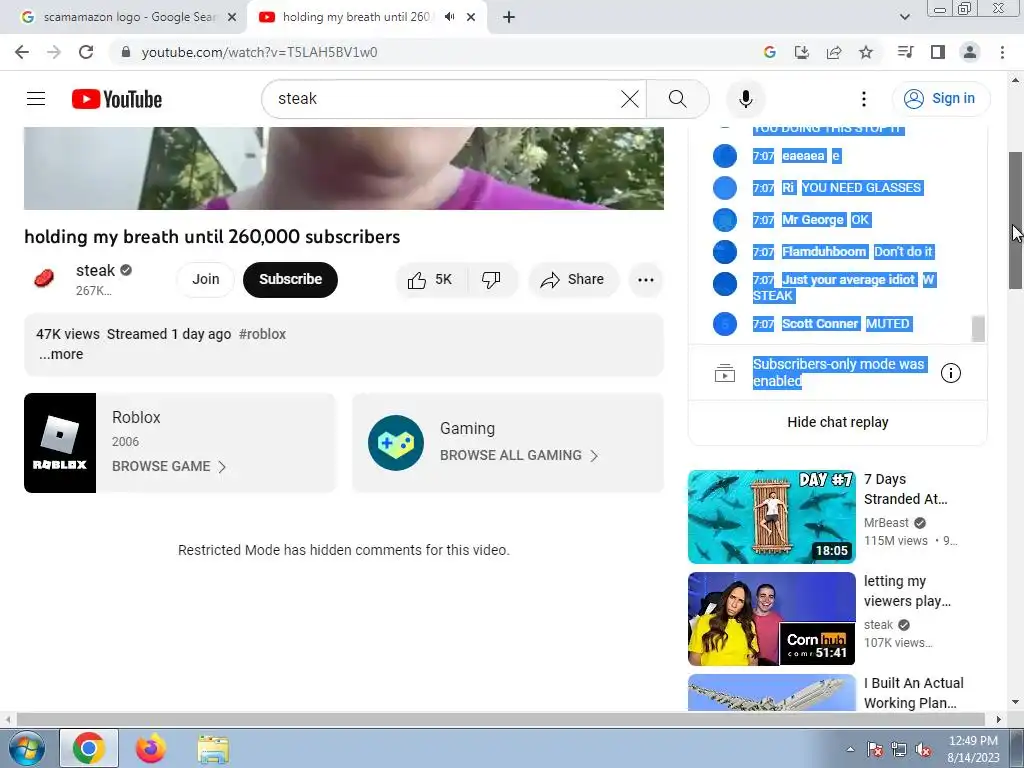
Task: Subscribe to steak channel
Action: click(290, 280)
